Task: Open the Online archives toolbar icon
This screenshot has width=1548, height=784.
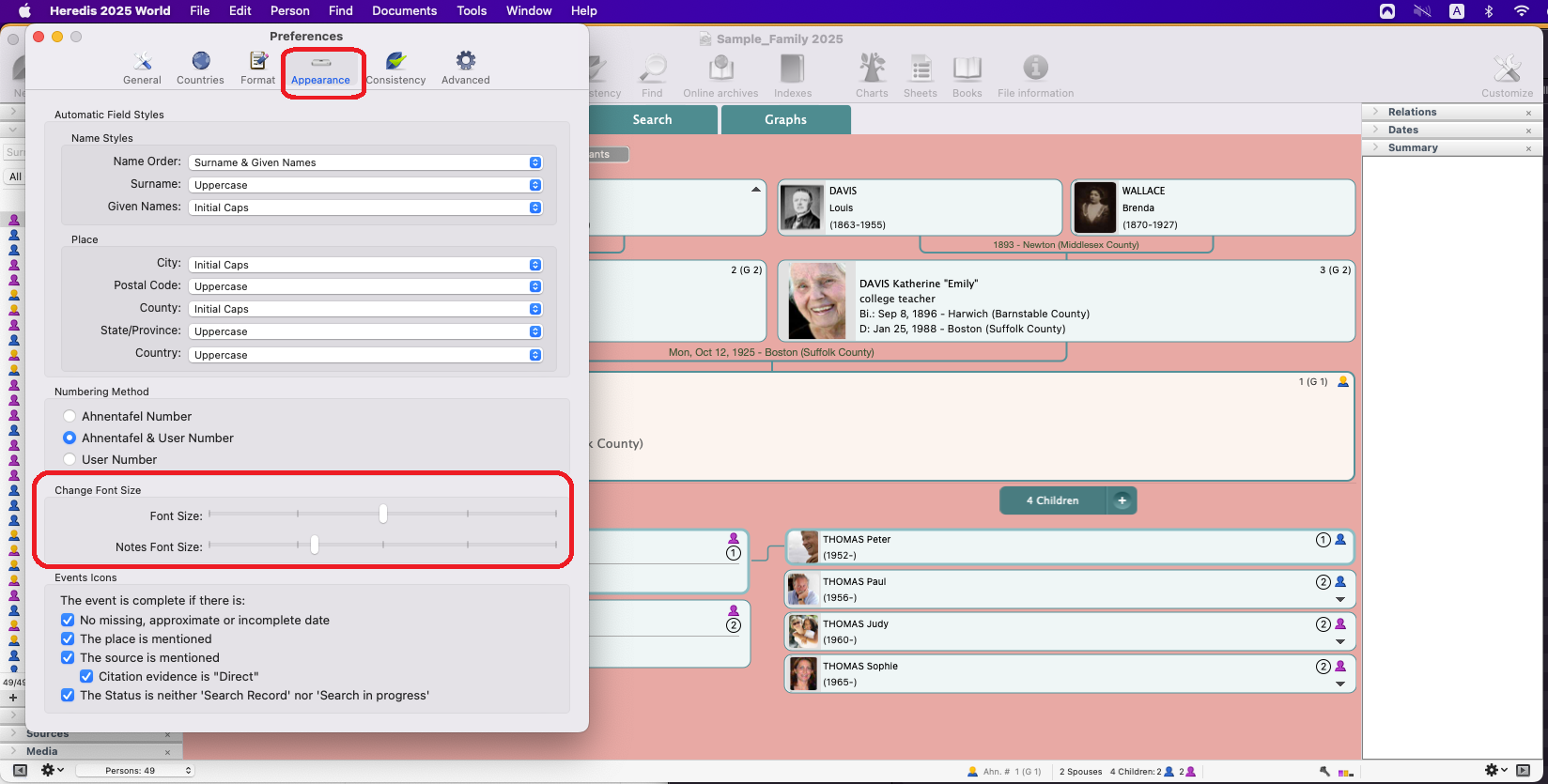Action: 720,75
